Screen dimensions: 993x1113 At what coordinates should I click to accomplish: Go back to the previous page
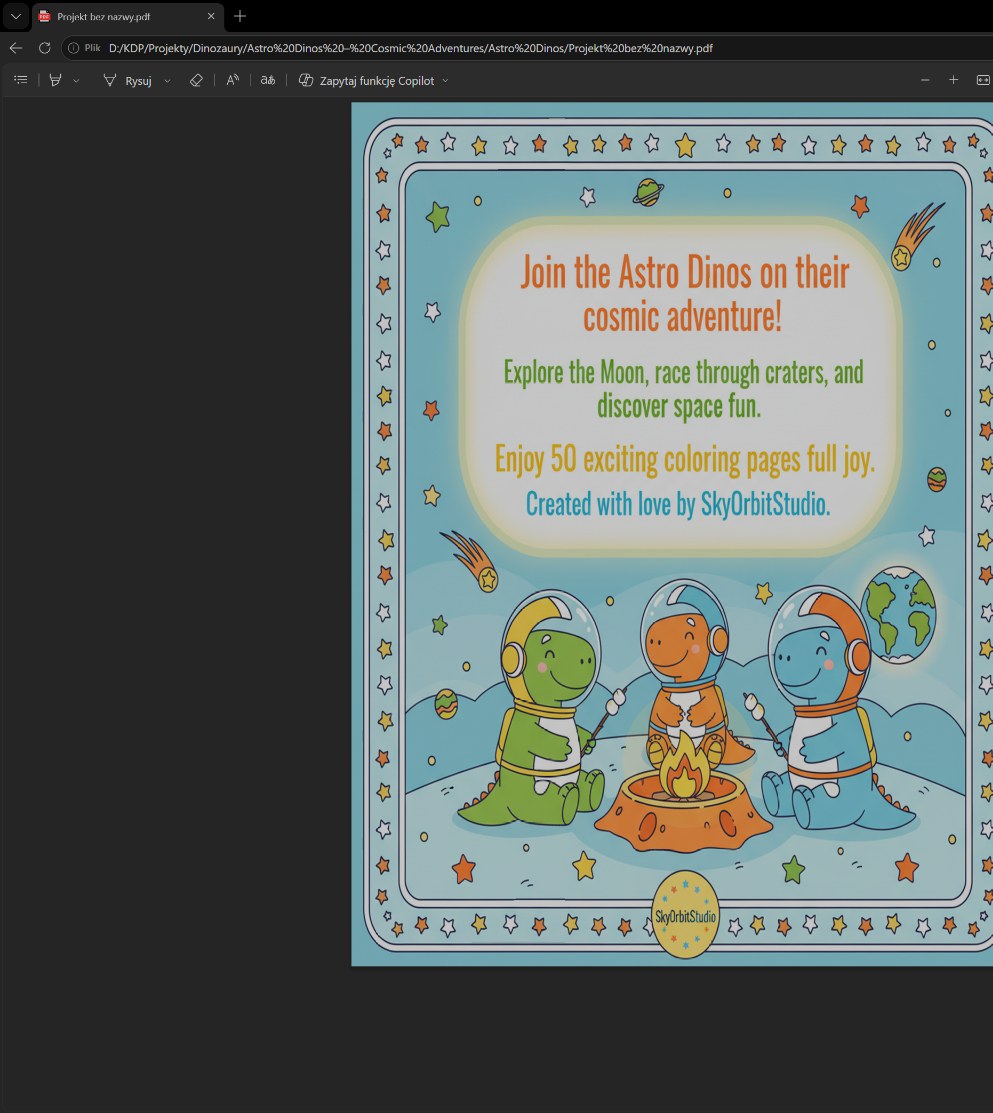tap(16, 48)
